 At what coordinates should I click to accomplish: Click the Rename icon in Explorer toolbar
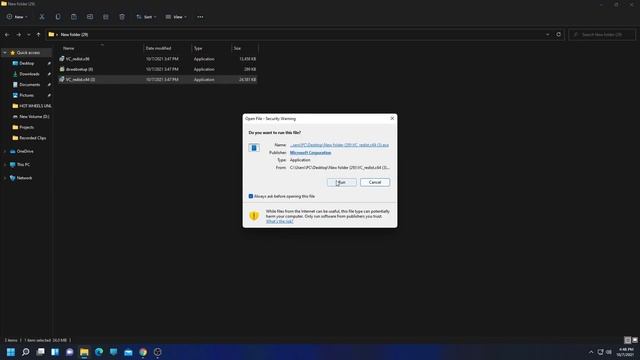(90, 17)
